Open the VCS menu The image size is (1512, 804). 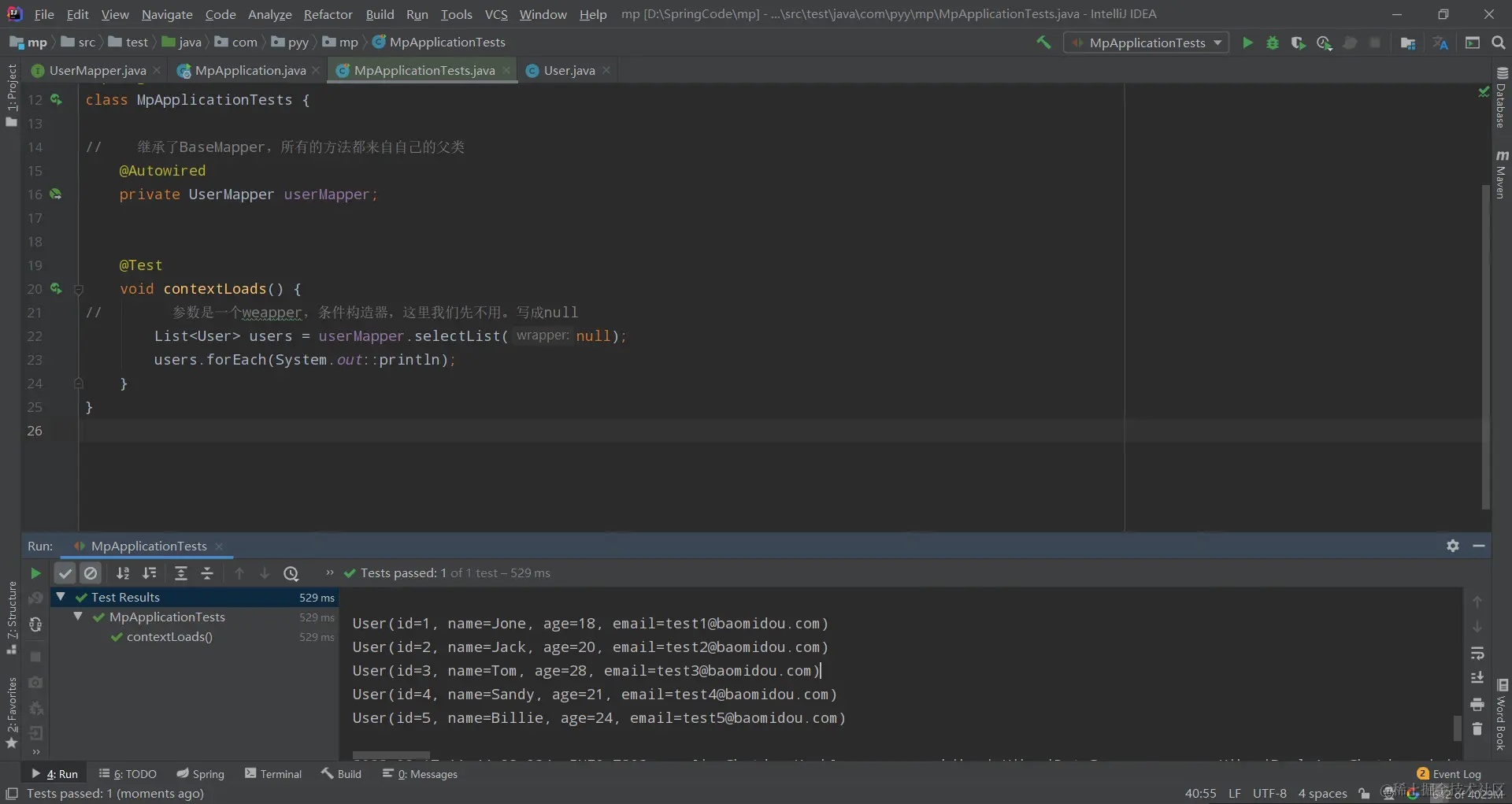pos(496,14)
